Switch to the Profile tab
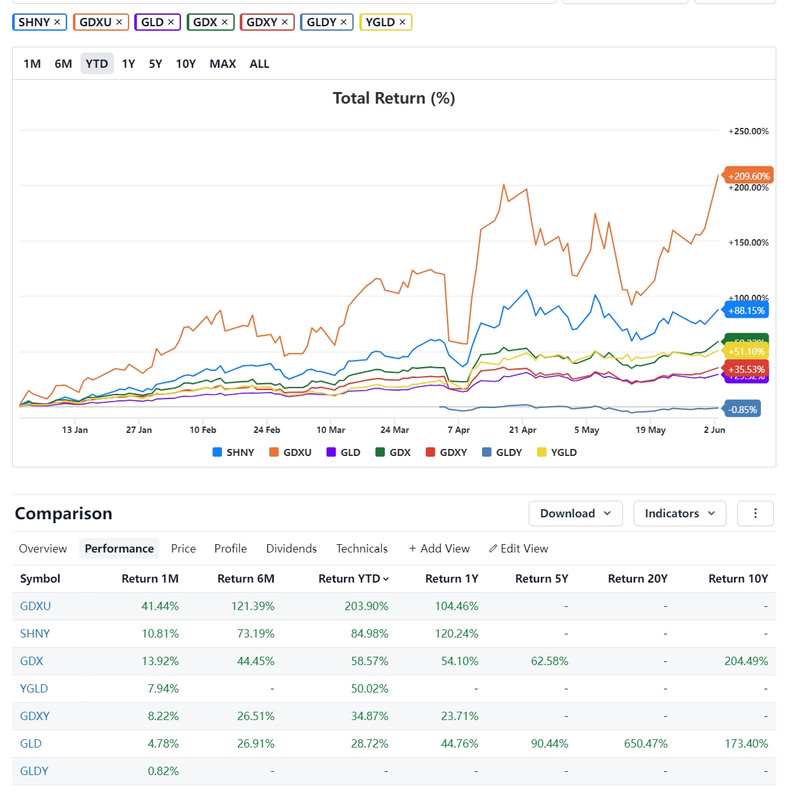This screenshot has width=791, height=800. tap(231, 549)
